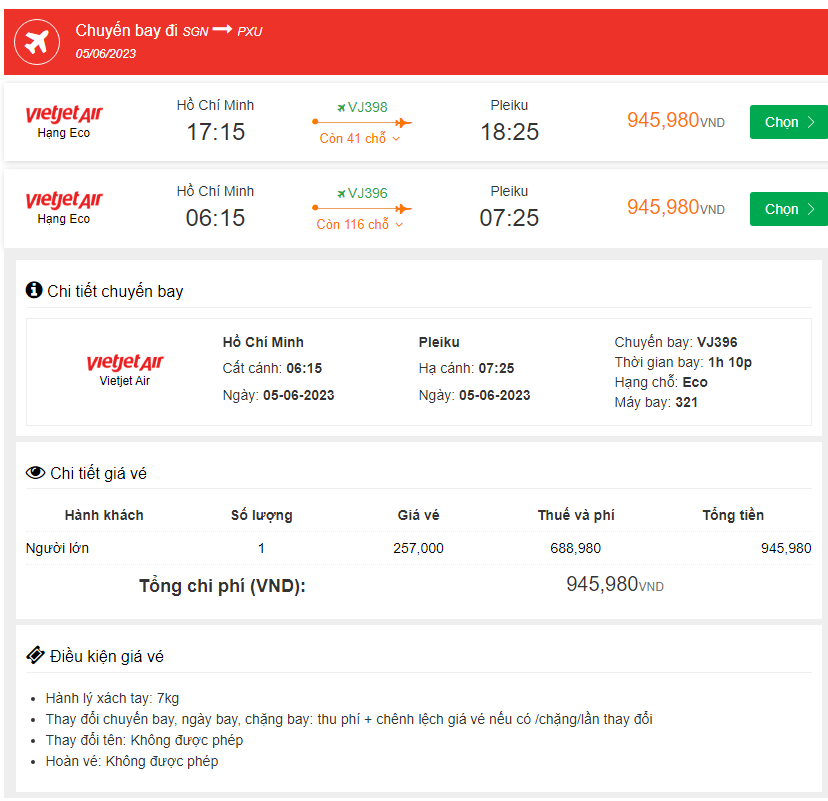Expand the "Còn 41 chỗ" seats dropdown
Image resolution: width=828 pixels, height=801 pixels.
(x=360, y=139)
